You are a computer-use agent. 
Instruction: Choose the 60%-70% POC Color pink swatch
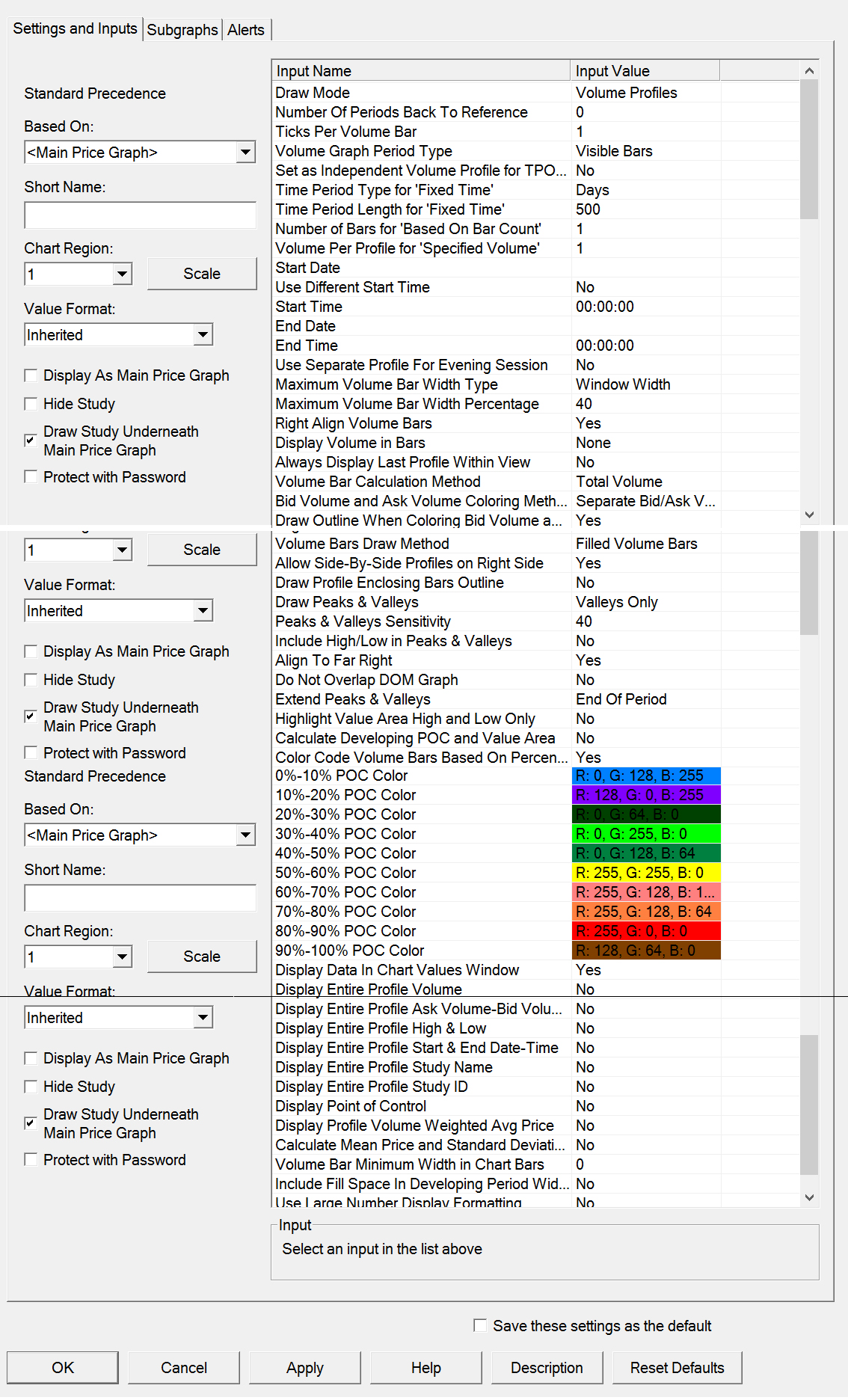click(x=646, y=892)
